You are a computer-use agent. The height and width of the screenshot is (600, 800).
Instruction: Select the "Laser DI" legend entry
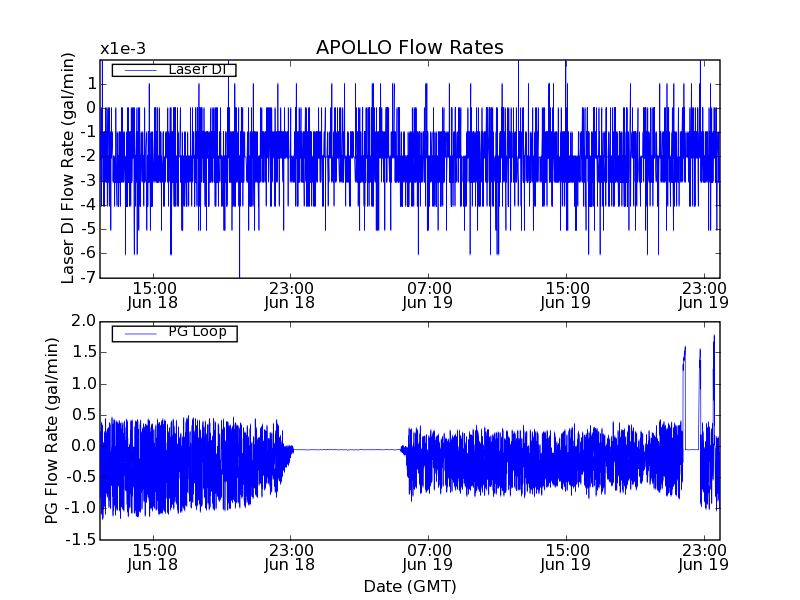coord(174,69)
